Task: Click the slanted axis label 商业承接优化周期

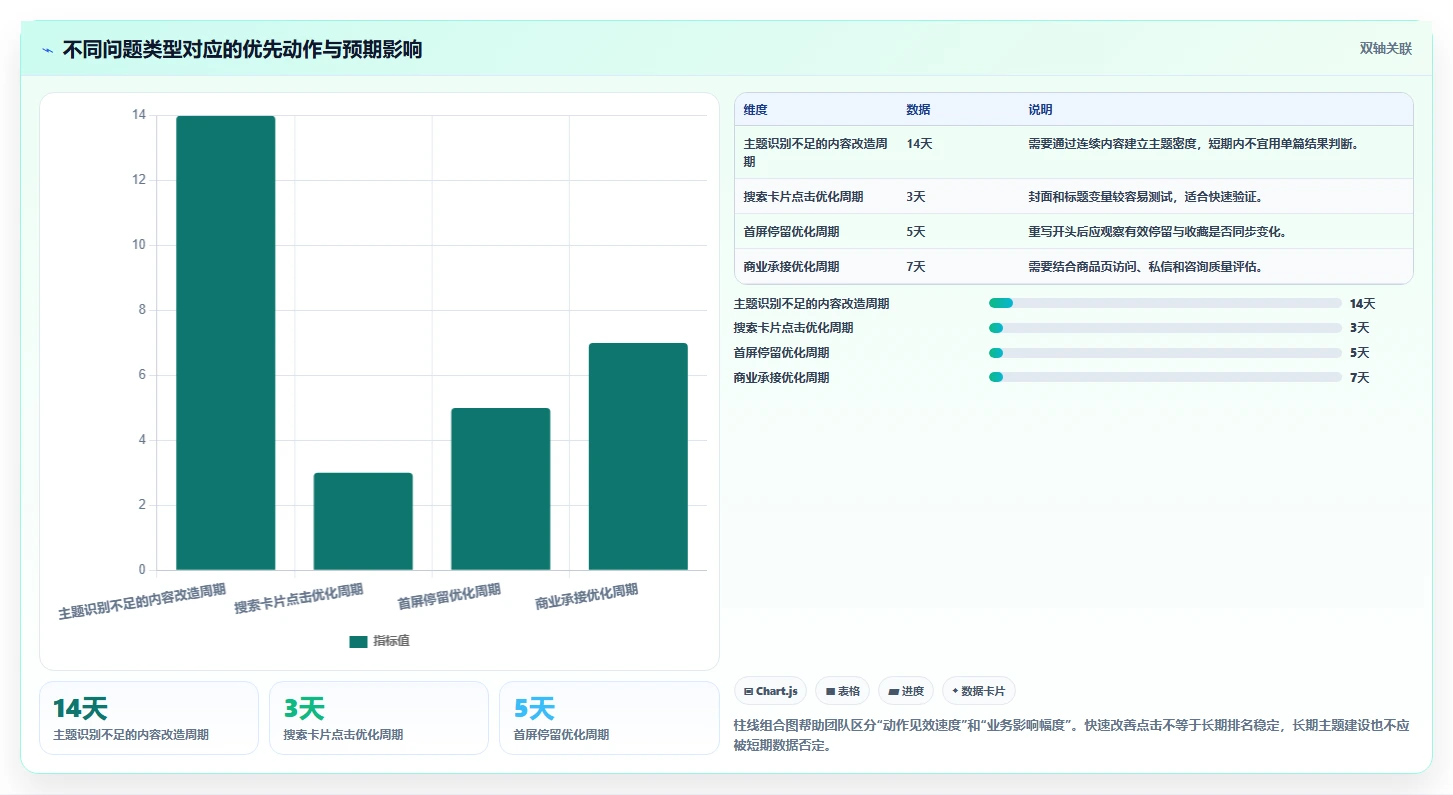Action: pyautogui.click(x=586, y=596)
